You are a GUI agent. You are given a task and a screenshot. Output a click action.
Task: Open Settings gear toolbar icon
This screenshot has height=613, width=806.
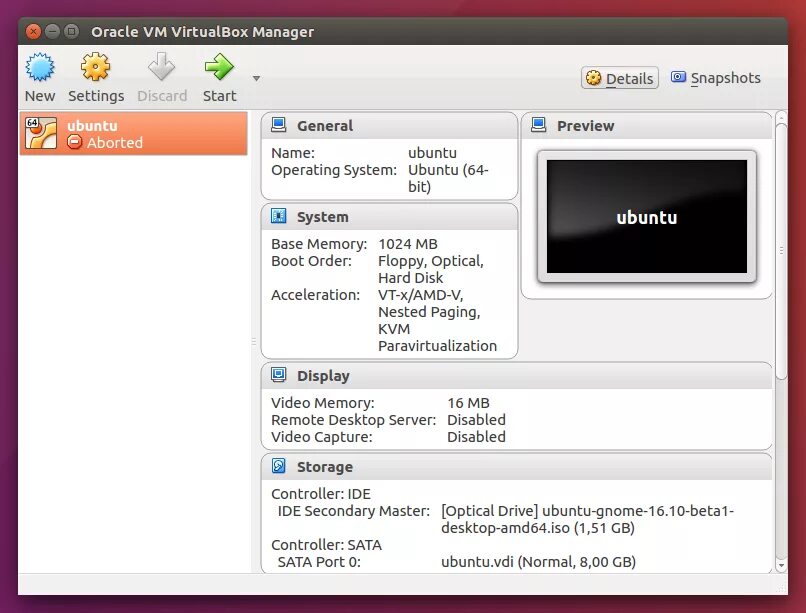[96, 67]
